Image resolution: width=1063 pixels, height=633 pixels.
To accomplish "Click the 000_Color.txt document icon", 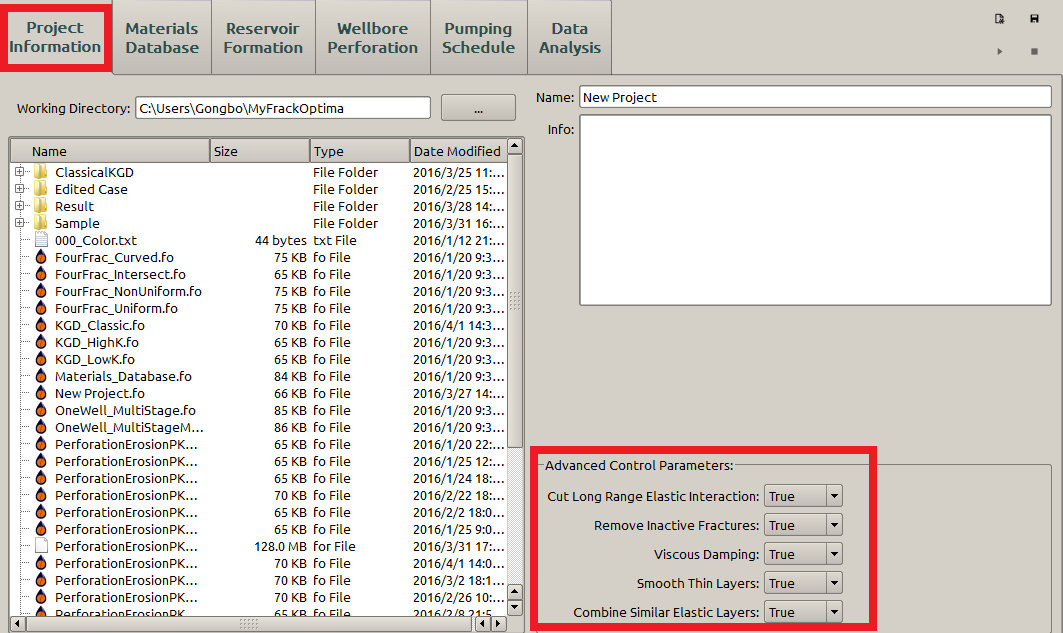I will (x=41, y=240).
